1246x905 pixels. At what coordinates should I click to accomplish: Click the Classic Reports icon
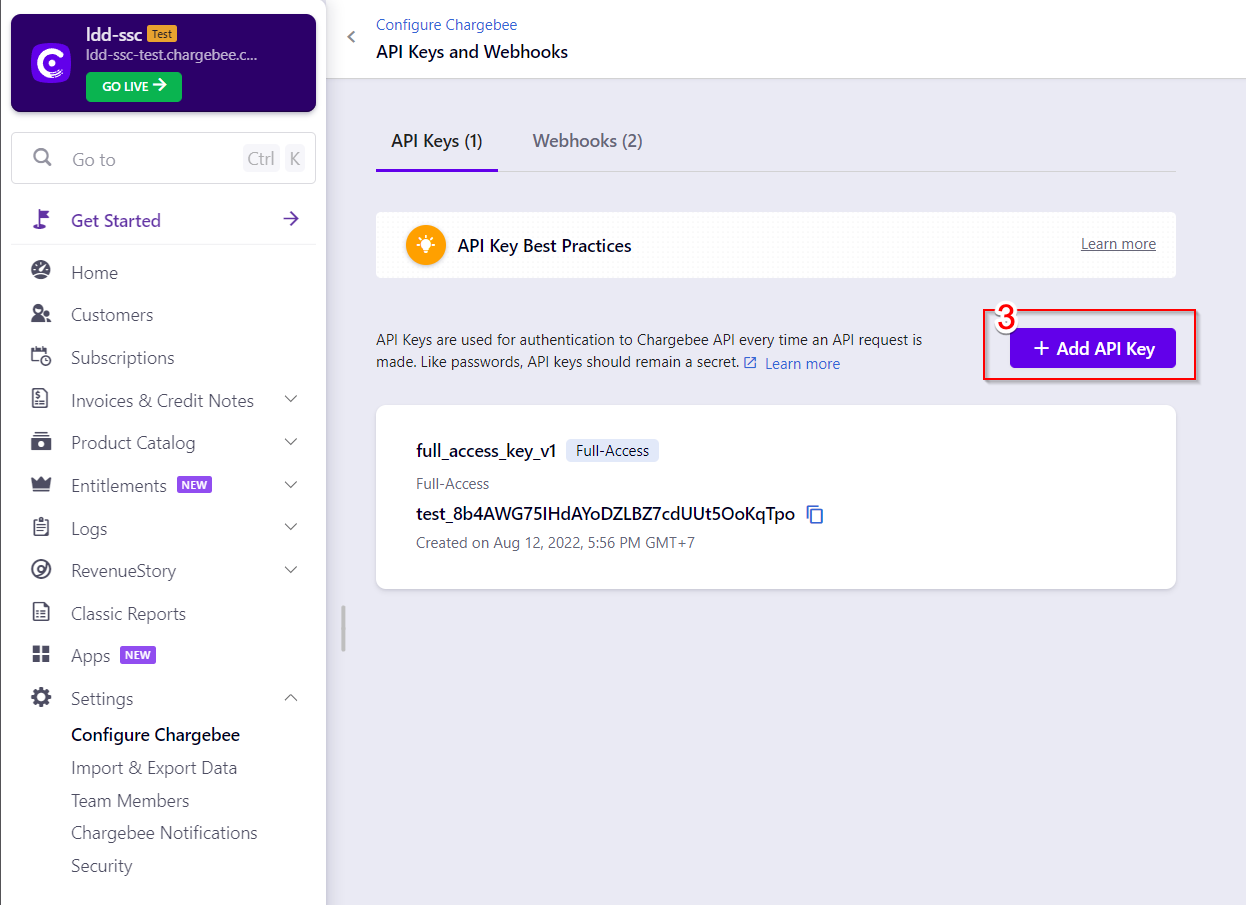coord(41,612)
